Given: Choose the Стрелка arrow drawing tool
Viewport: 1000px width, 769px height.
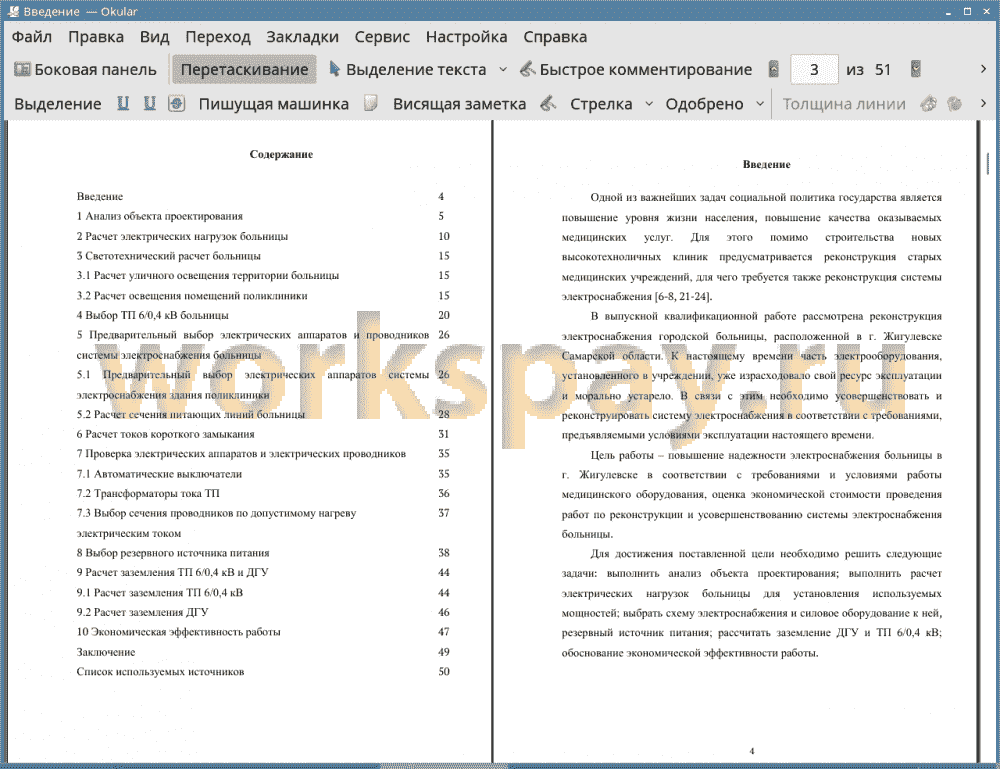Looking at the screenshot, I should pos(601,104).
